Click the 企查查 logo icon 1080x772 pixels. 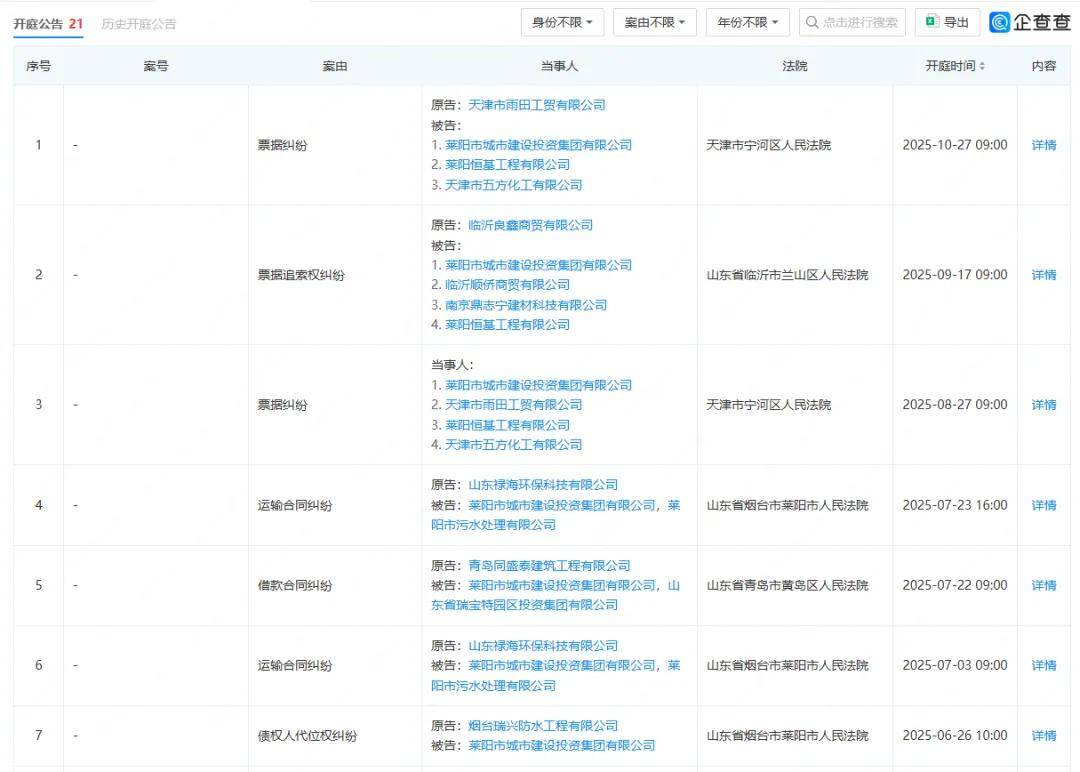pos(1000,22)
